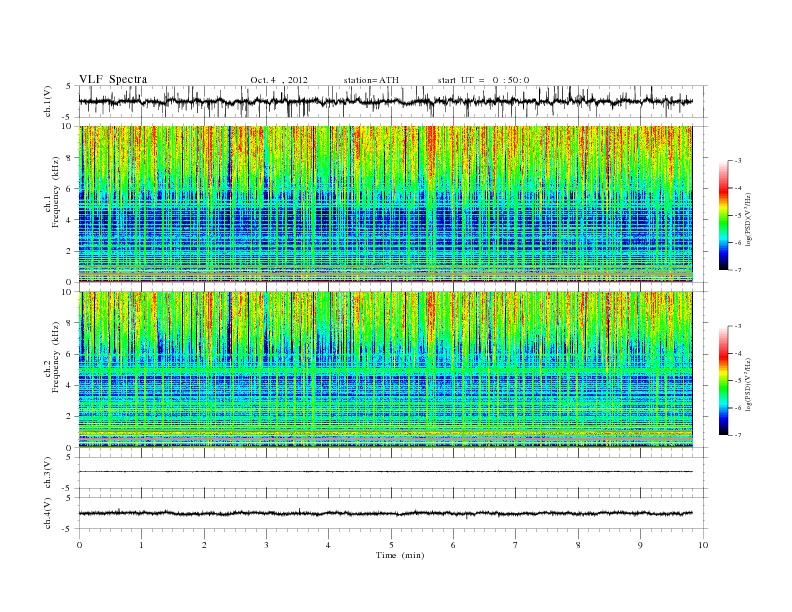This screenshot has width=792, height=612.
Task: Select the "ch.3(V)" axis label
Action: point(48,473)
